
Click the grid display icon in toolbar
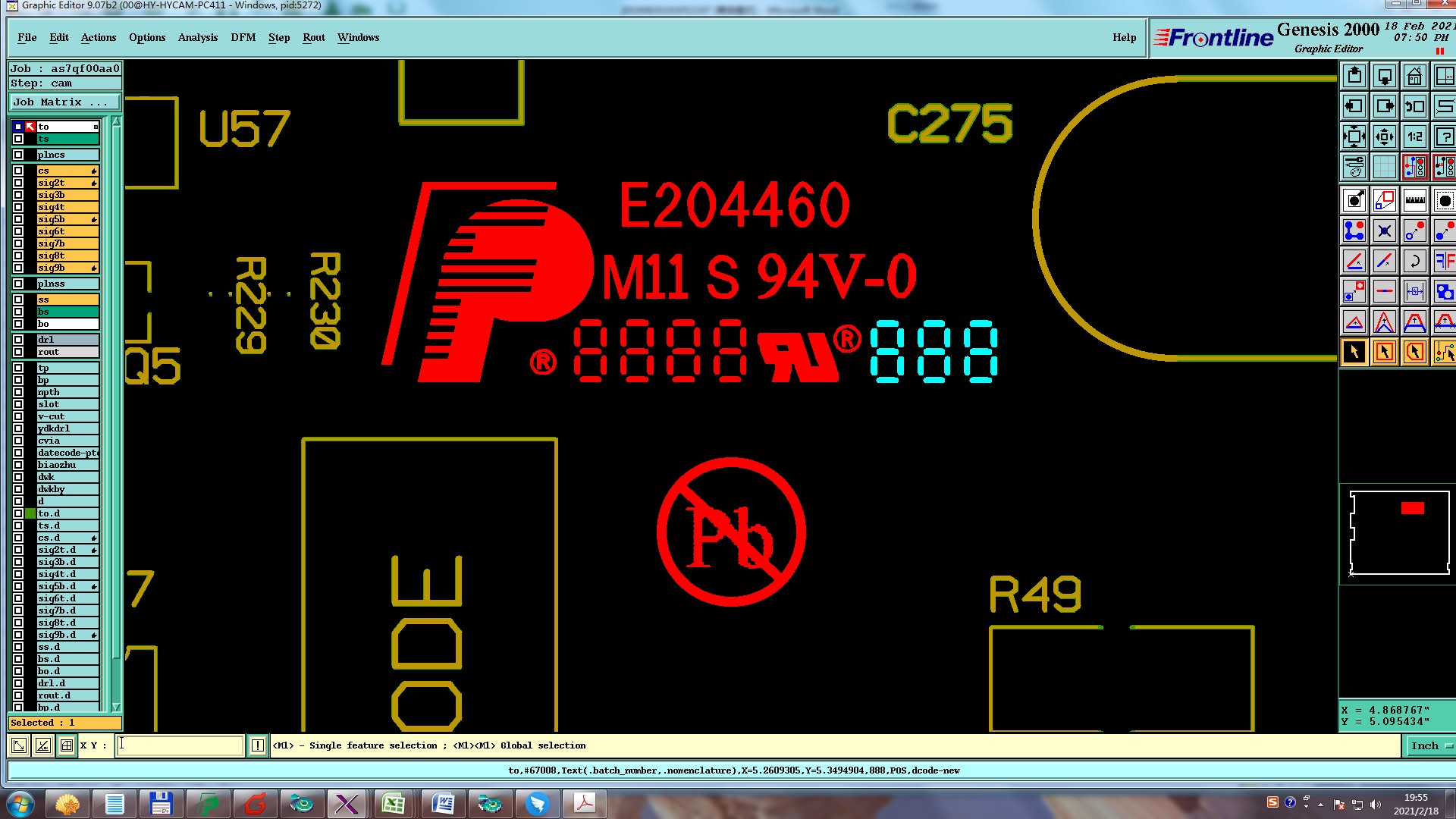1384,167
